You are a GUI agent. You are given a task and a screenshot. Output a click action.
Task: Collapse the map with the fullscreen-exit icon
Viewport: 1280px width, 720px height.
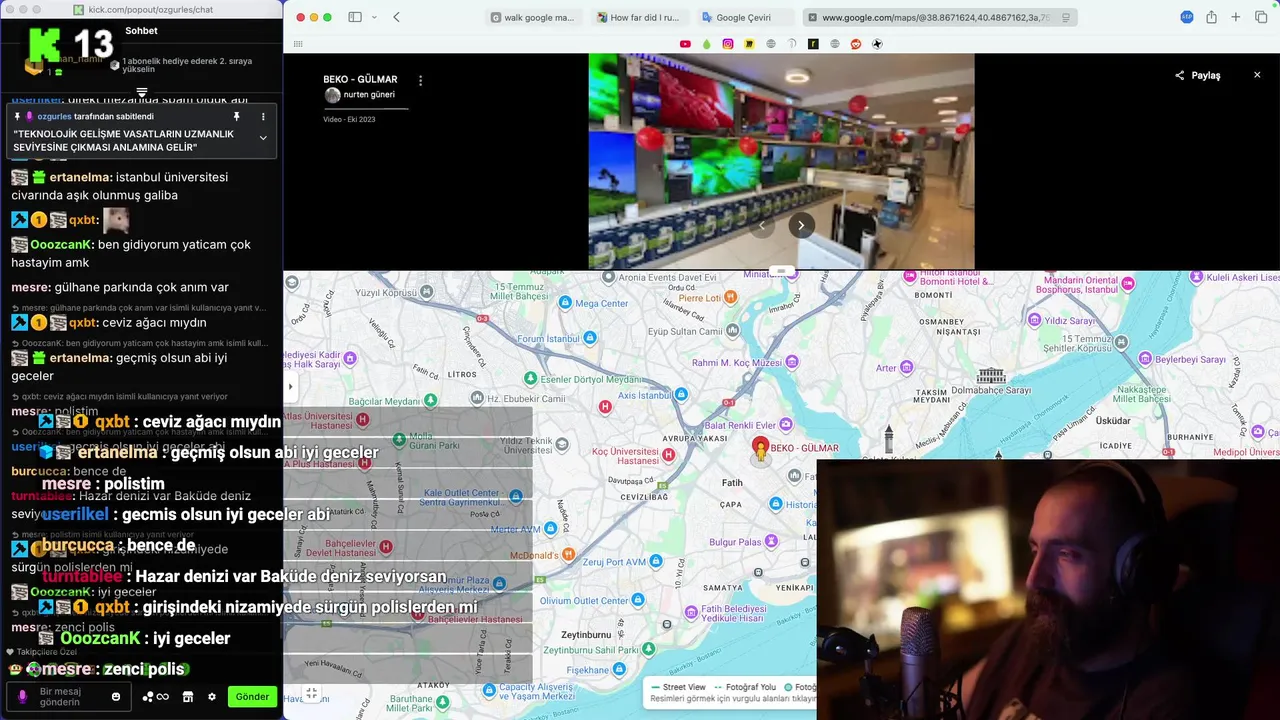click(311, 692)
